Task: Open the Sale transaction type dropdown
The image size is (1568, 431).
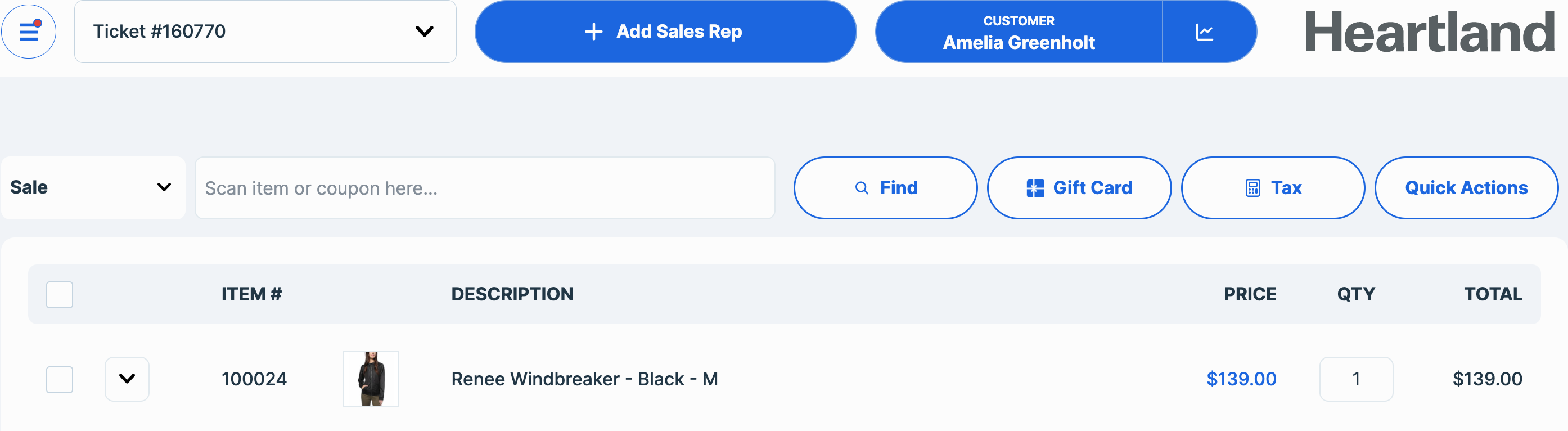Action: pyautogui.click(x=93, y=187)
